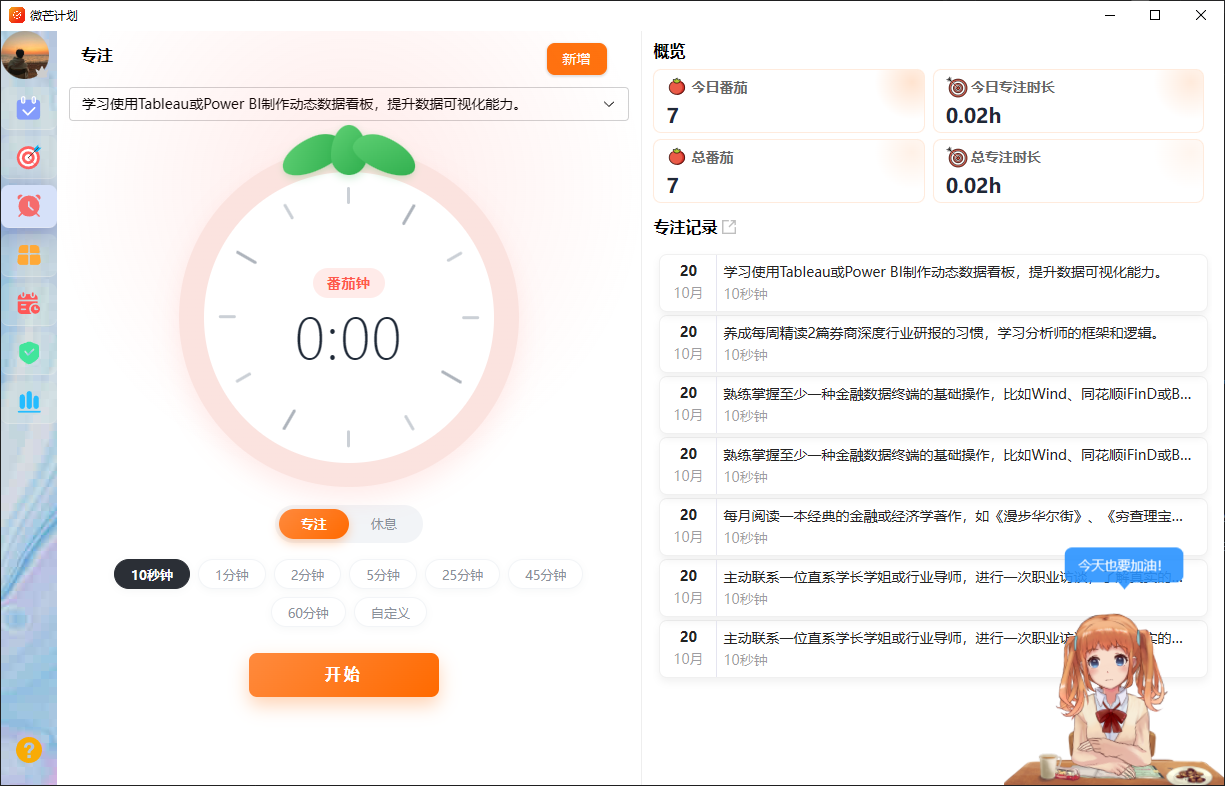Open the 今日番茄 overview card
Image resolution: width=1225 pixels, height=786 pixels.
tap(789, 101)
